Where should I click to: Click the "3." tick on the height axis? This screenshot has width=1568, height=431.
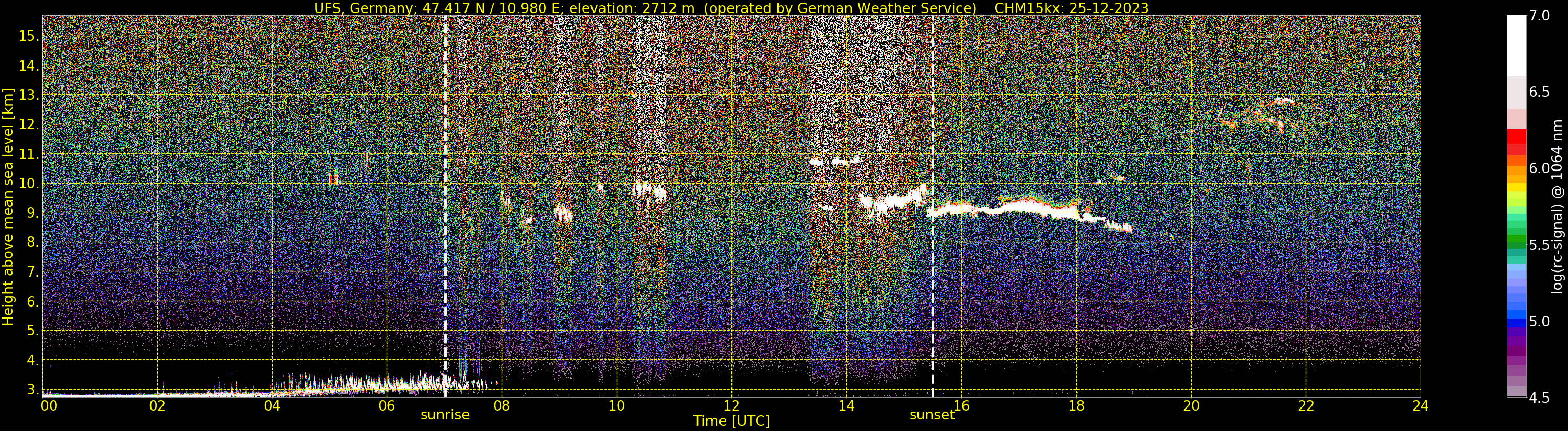[x=32, y=390]
